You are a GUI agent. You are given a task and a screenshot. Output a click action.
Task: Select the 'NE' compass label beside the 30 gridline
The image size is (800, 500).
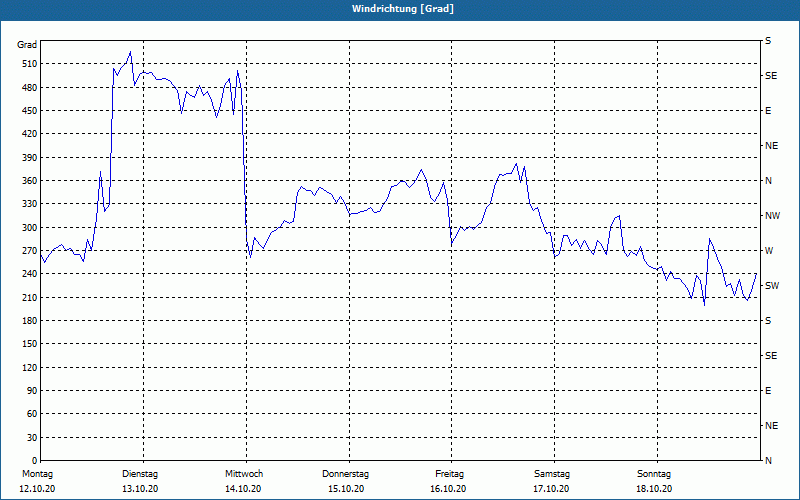click(772, 426)
